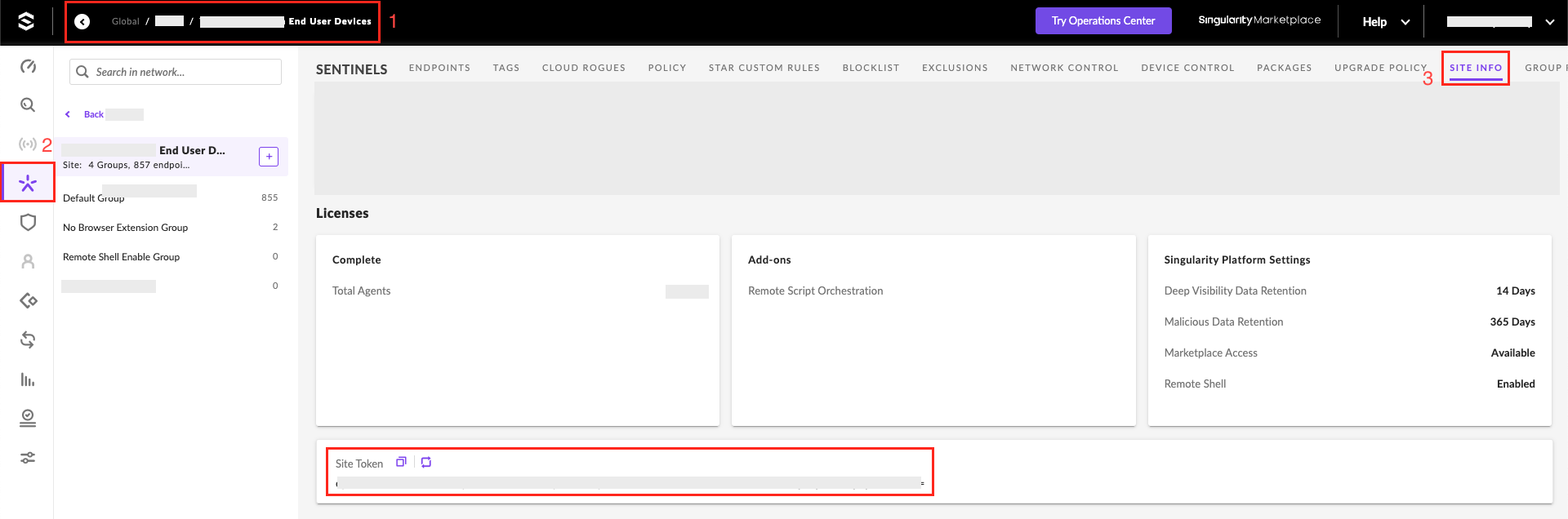The image size is (1568, 519).
Task: Click the Back chevron icon
Action: (68, 114)
